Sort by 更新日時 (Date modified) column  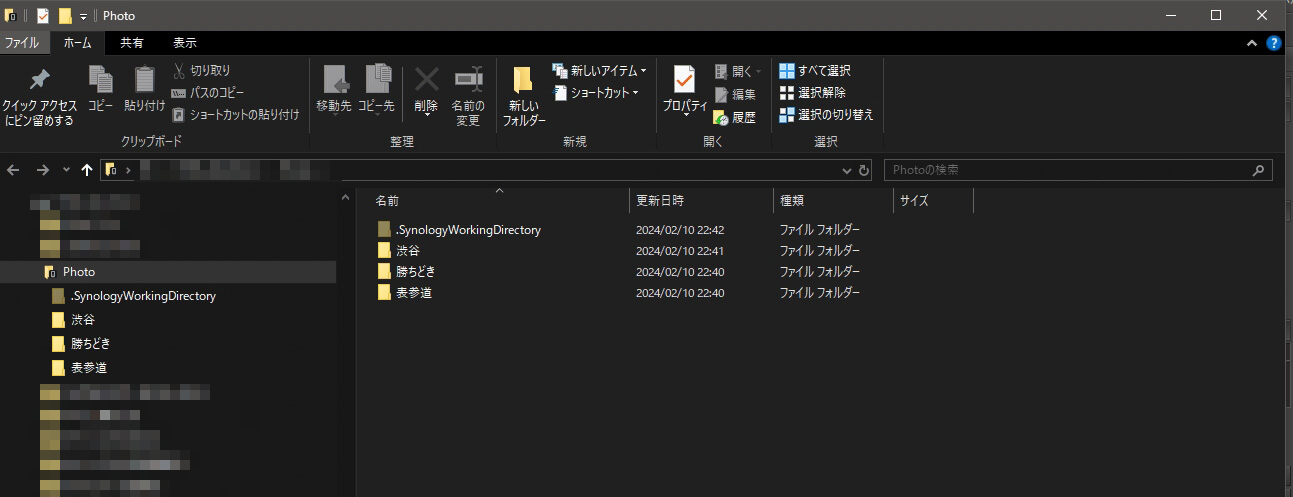[x=702, y=200]
